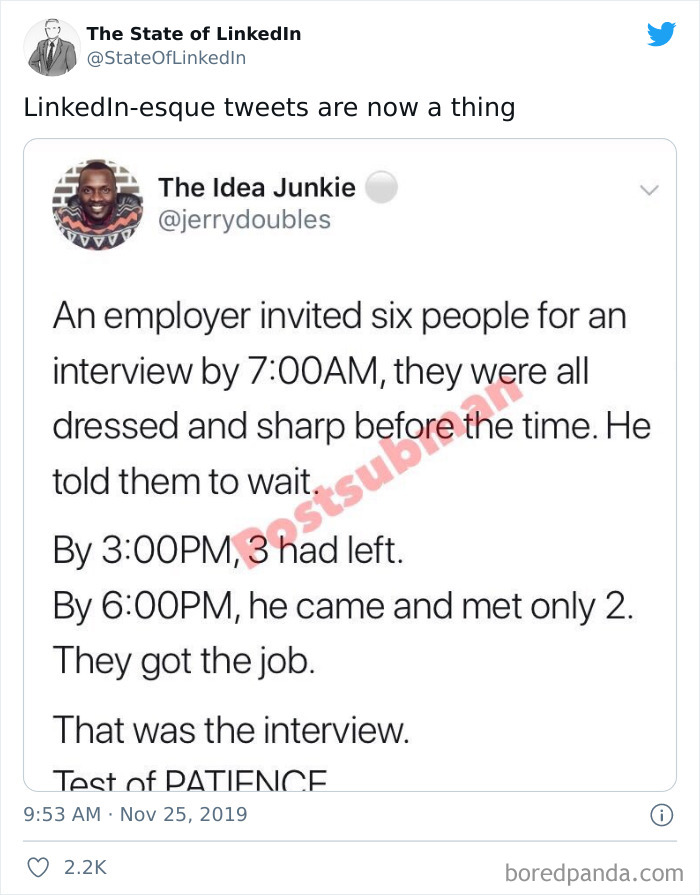Screen dimensions: 700x895
Task: Click the tweet text about LinkedIn-esque tweets
Action: (x=268, y=107)
